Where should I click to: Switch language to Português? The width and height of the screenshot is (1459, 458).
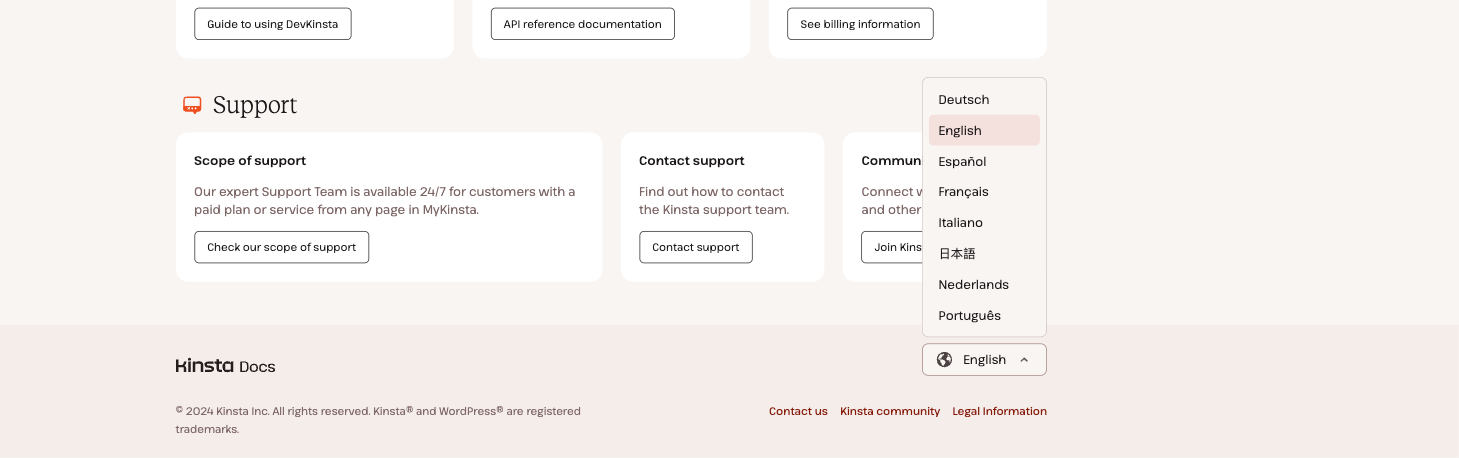point(969,316)
